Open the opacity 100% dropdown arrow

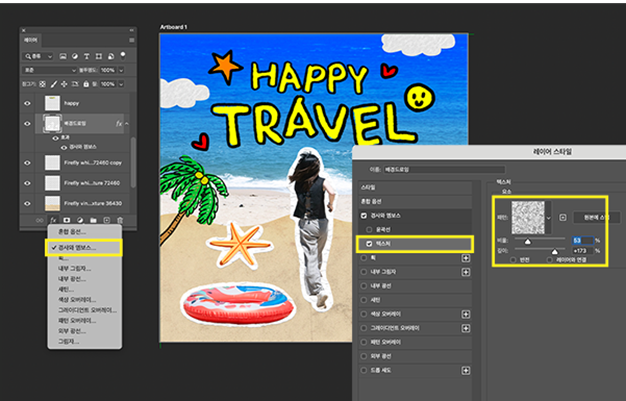click(x=121, y=70)
